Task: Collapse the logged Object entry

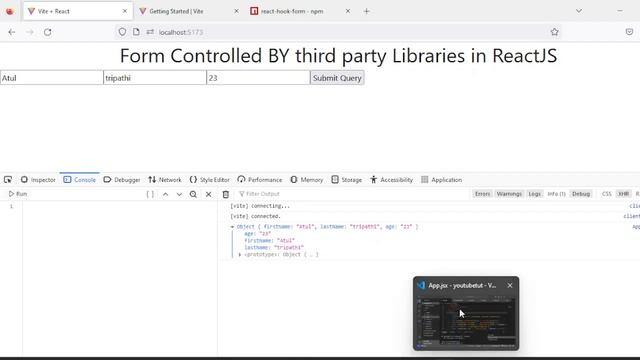Action: click(232, 227)
